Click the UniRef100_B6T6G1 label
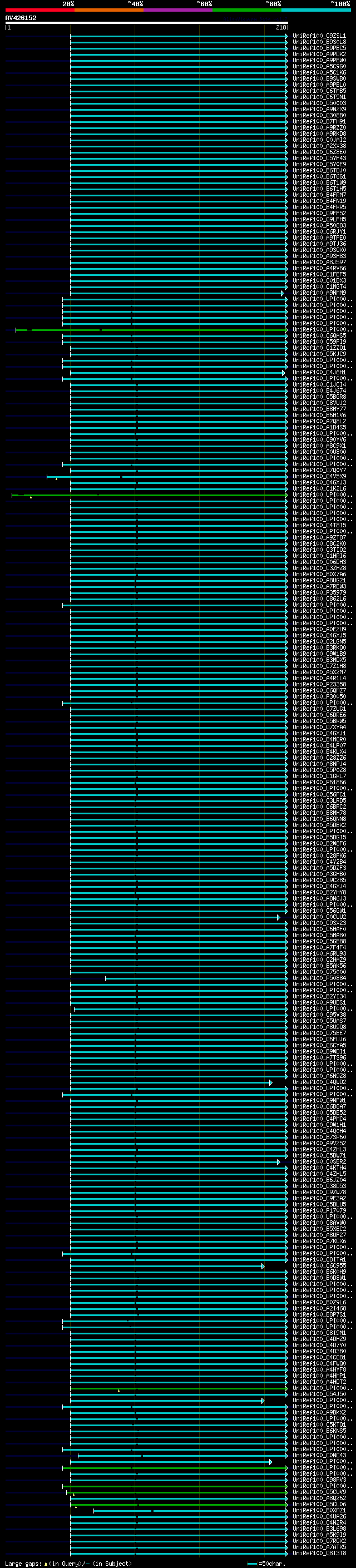The height and width of the screenshot is (1568, 356). (319, 176)
